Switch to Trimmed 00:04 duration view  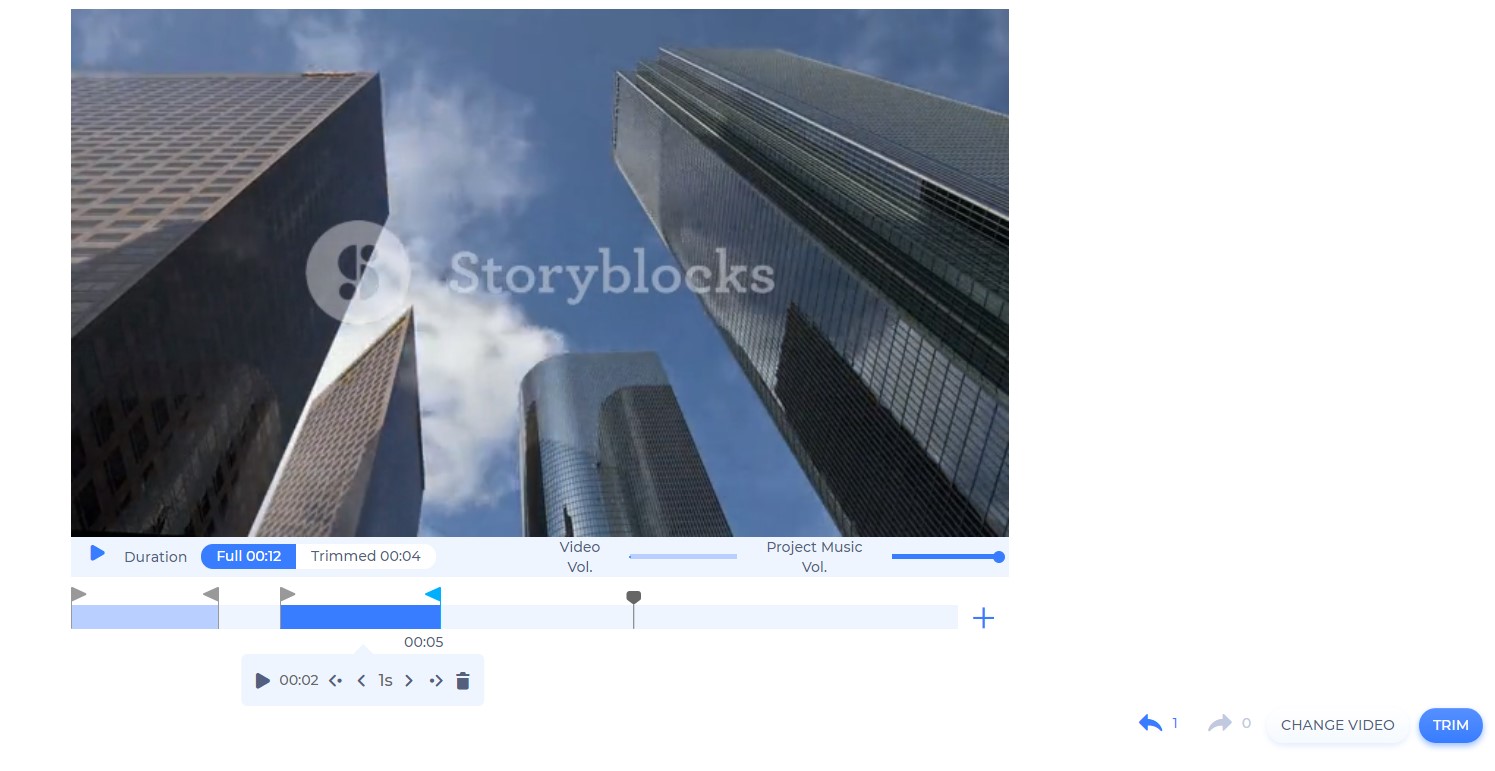pos(365,556)
